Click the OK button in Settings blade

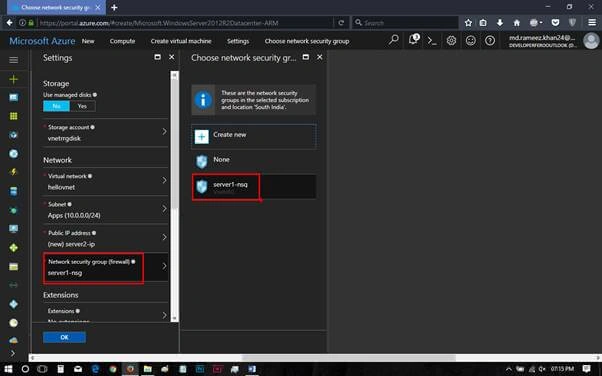pyautogui.click(x=64, y=337)
